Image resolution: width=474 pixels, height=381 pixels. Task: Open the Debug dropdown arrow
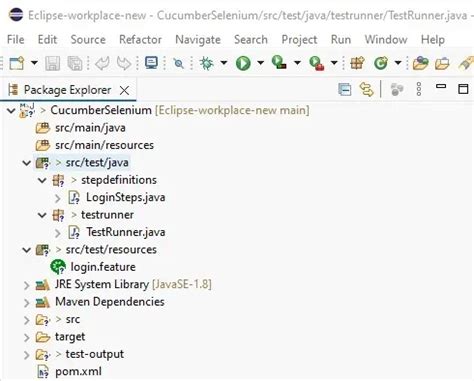point(224,63)
